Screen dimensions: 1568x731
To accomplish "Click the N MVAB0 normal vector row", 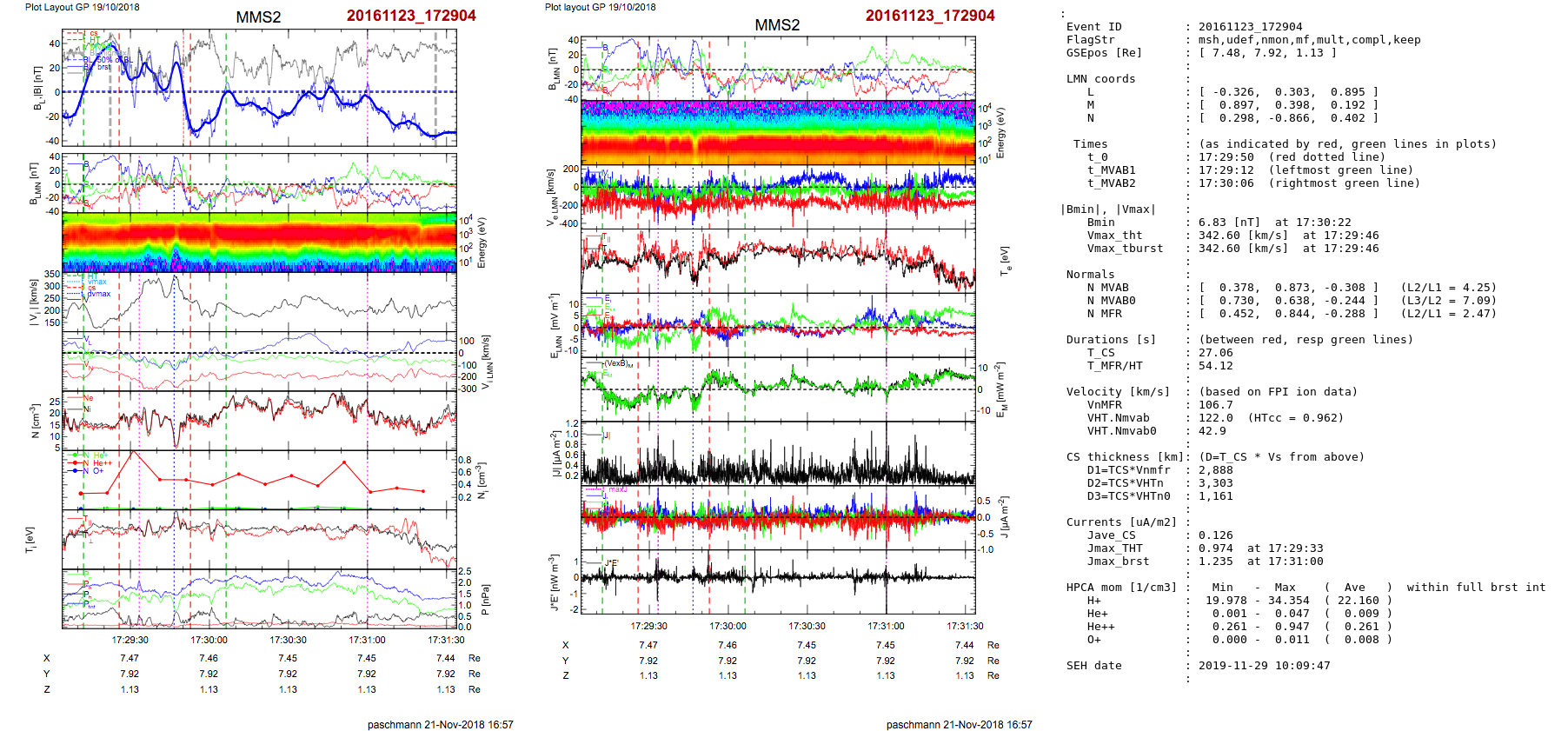I will point(1288,301).
